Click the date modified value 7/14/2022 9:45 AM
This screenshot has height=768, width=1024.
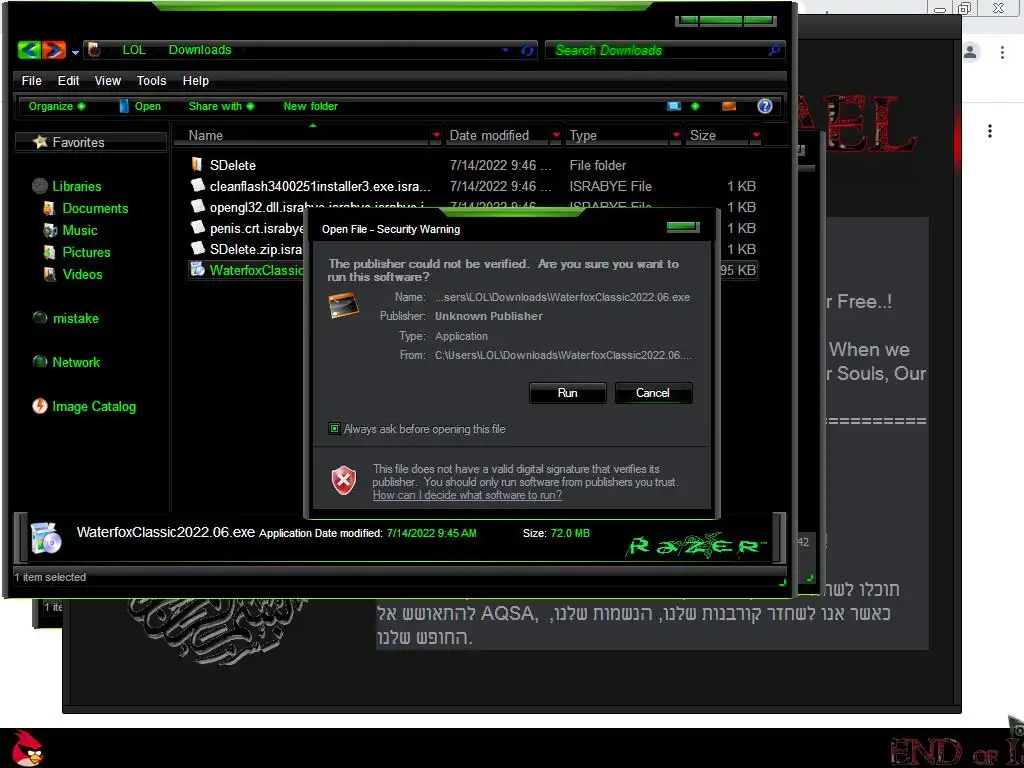point(431,533)
